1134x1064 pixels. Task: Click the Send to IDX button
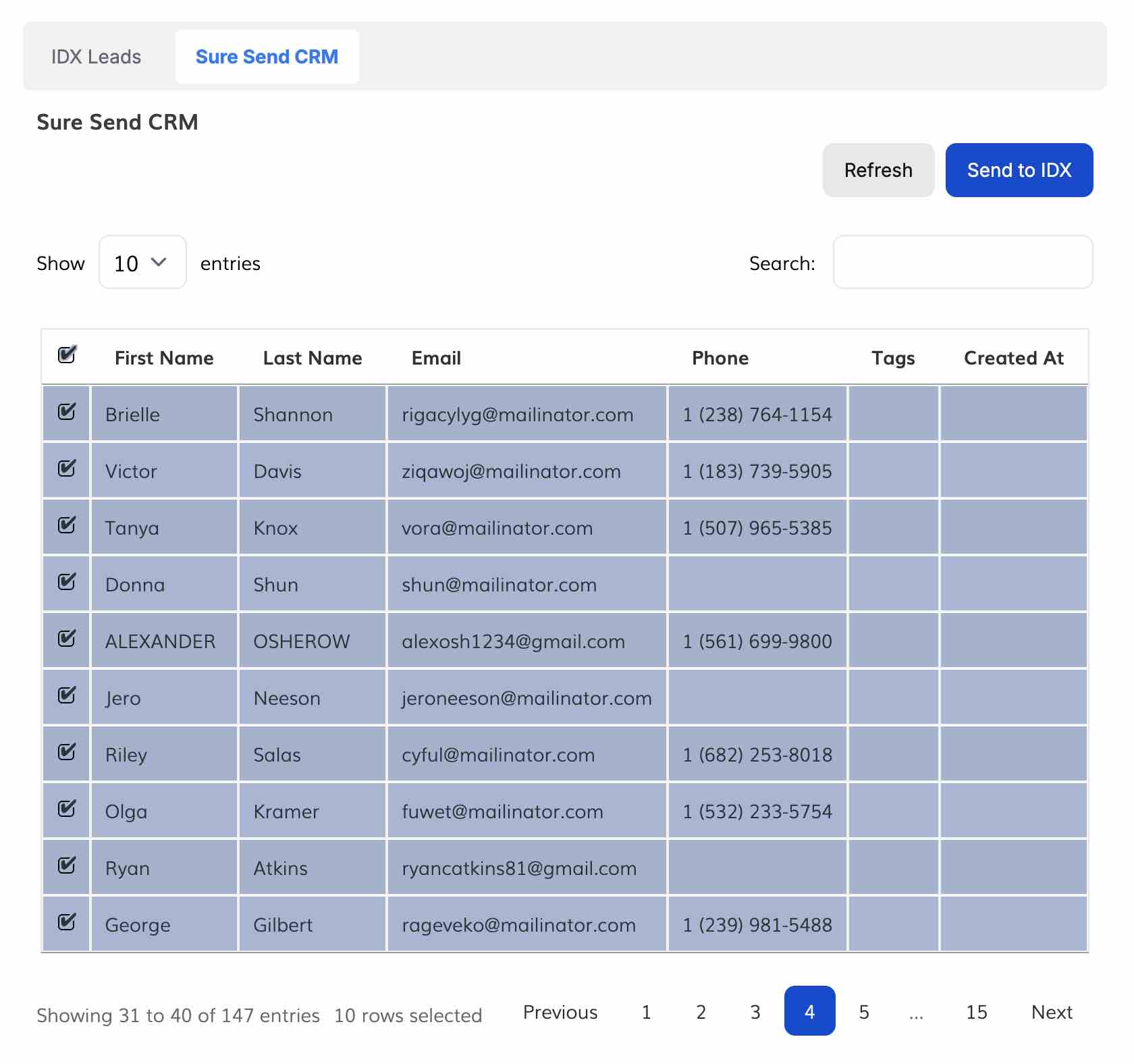pos(1019,170)
